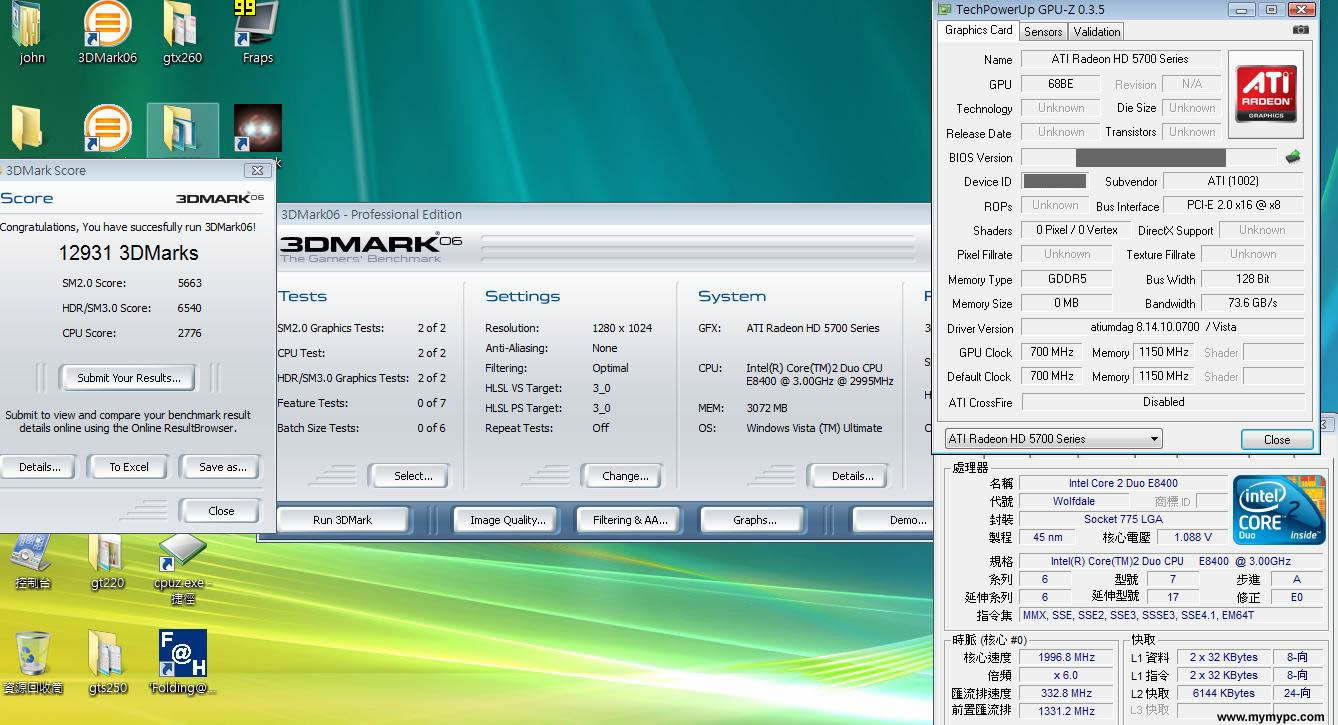Viewport: 1338px width, 725px height.
Task: Open the gt220 folder
Action: pyautogui.click(x=107, y=553)
